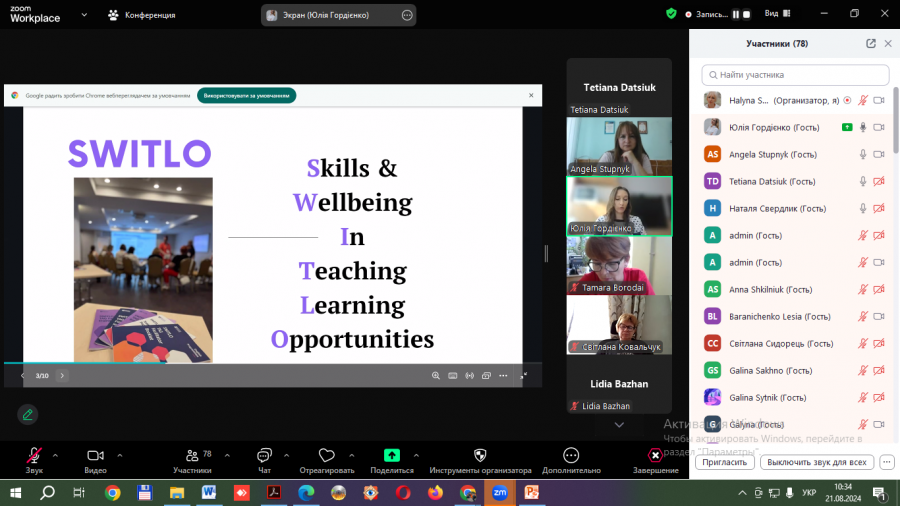Open options on Экран (Юлія Гордієнко) tab
900x506 pixels.
407,15
